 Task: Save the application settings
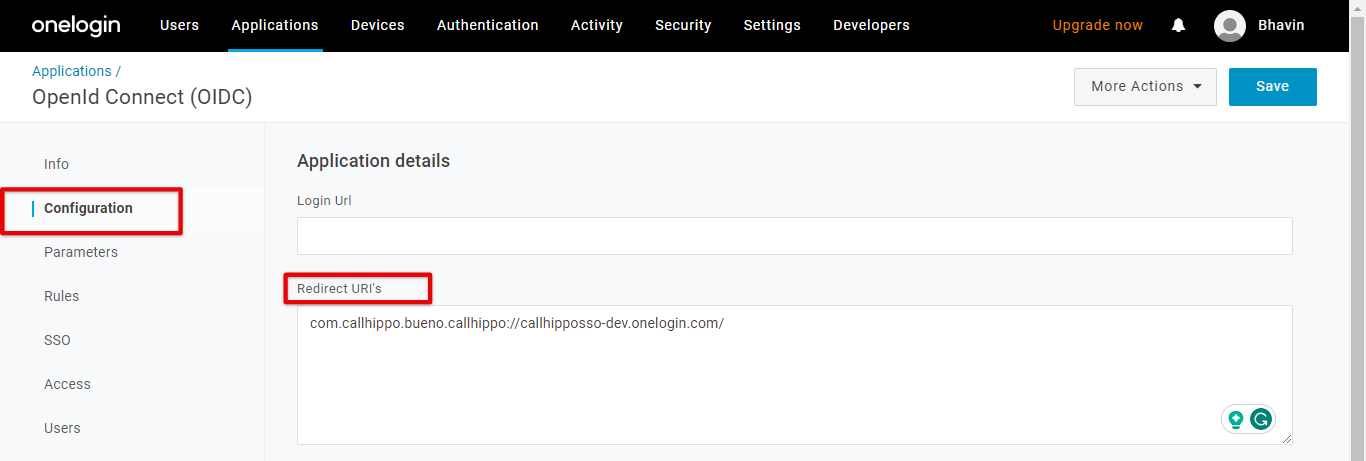click(1272, 87)
